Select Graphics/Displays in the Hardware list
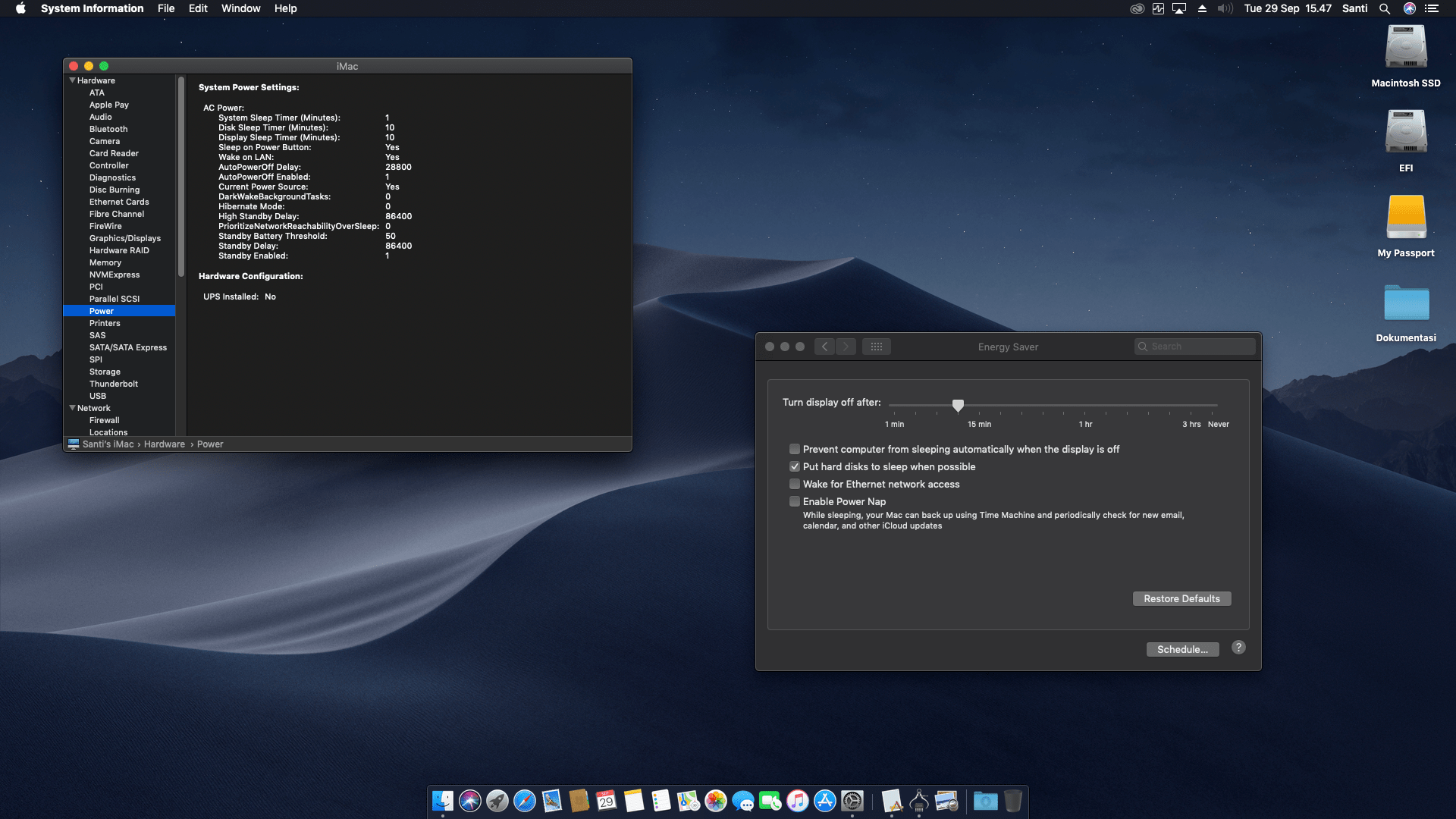 124,238
